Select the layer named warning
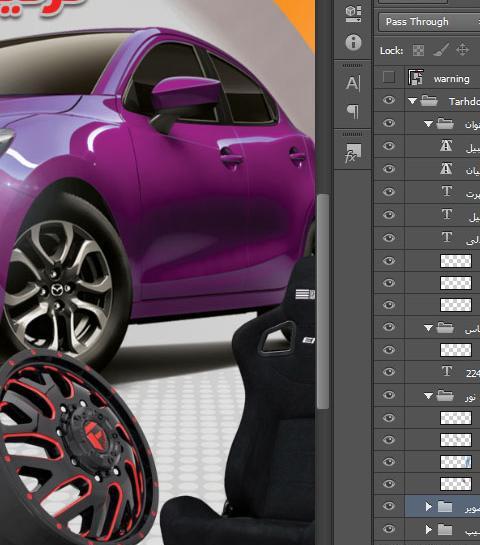This screenshot has width=480, height=545. pos(451,79)
